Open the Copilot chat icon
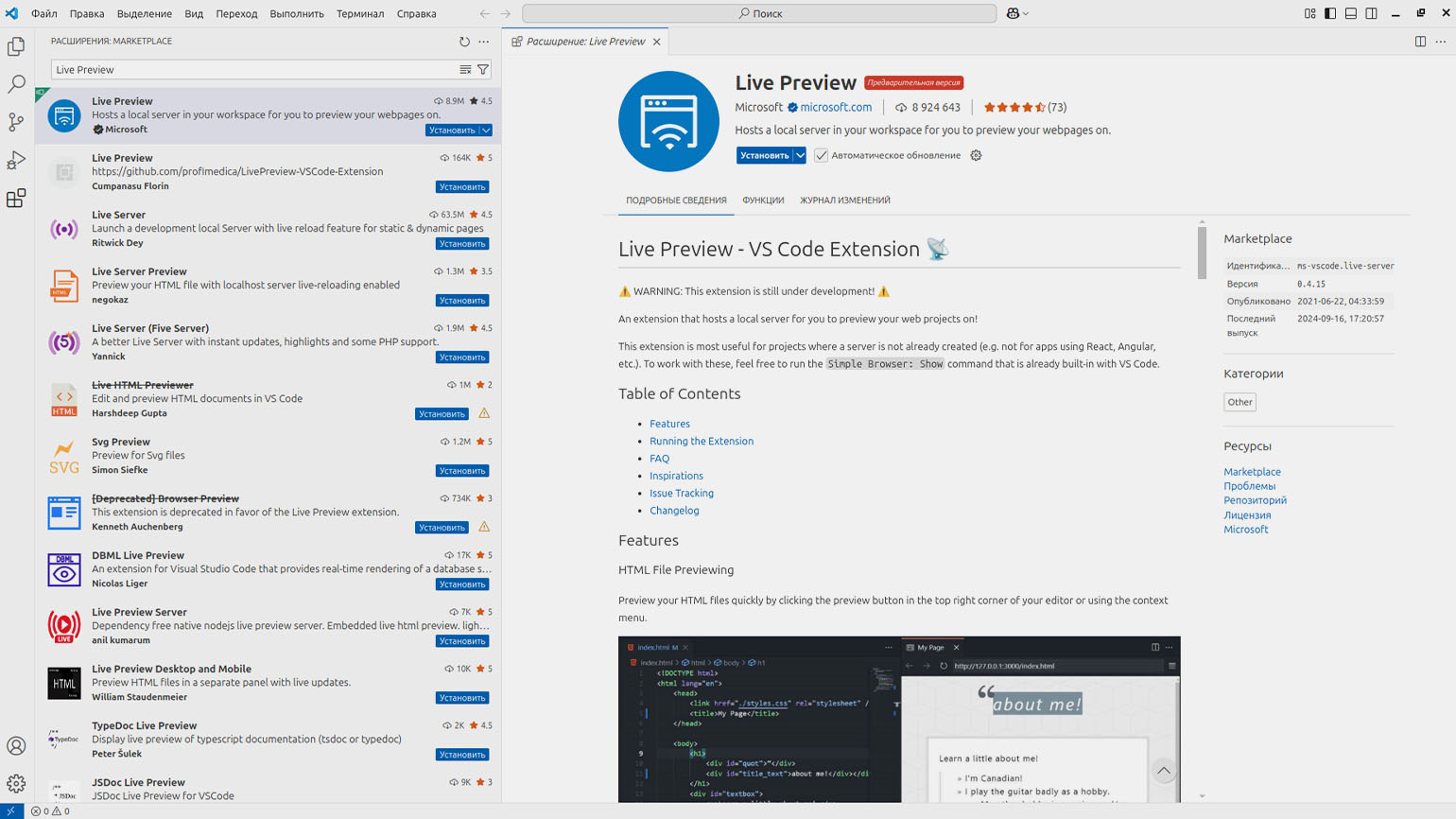 (x=1013, y=13)
